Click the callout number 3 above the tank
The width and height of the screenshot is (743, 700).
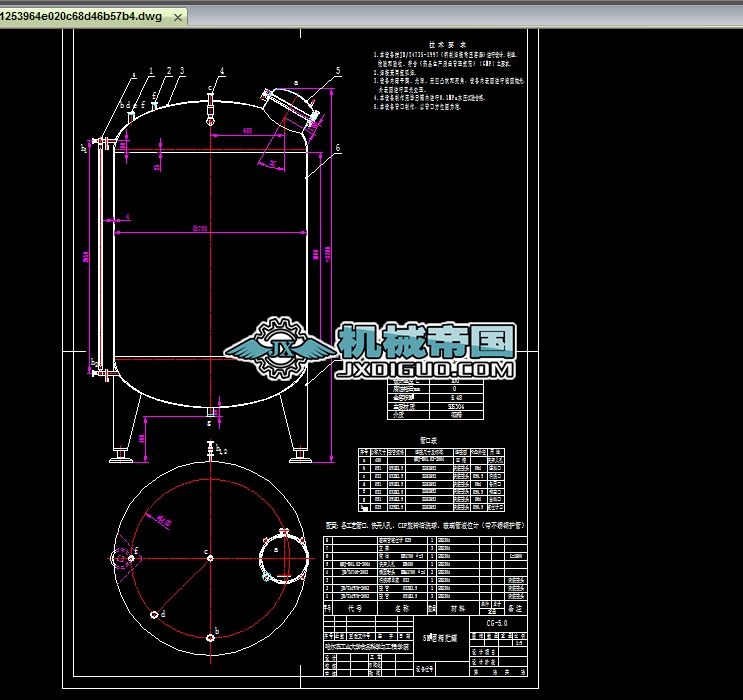[182, 71]
